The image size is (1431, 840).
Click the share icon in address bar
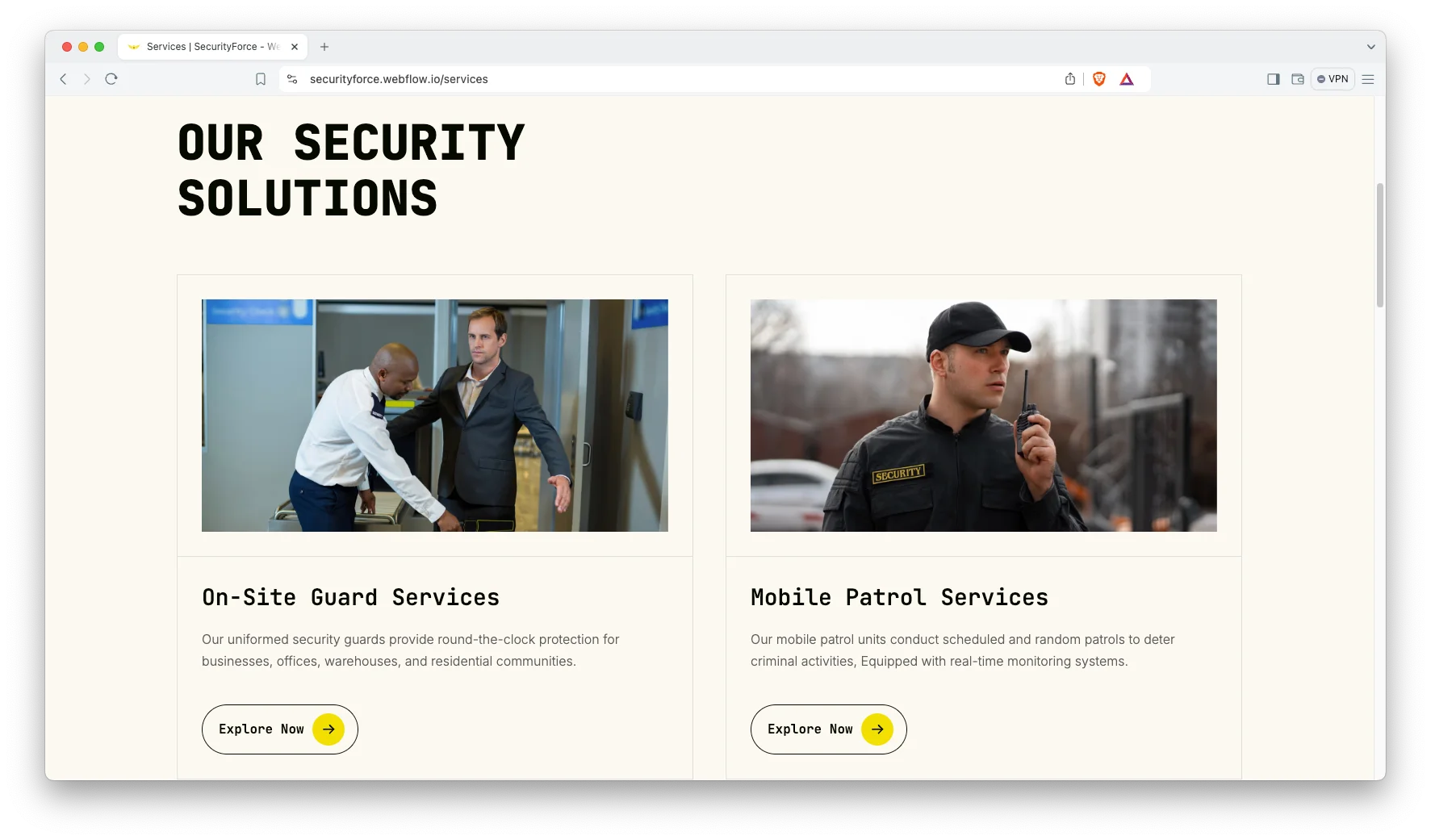tap(1070, 79)
